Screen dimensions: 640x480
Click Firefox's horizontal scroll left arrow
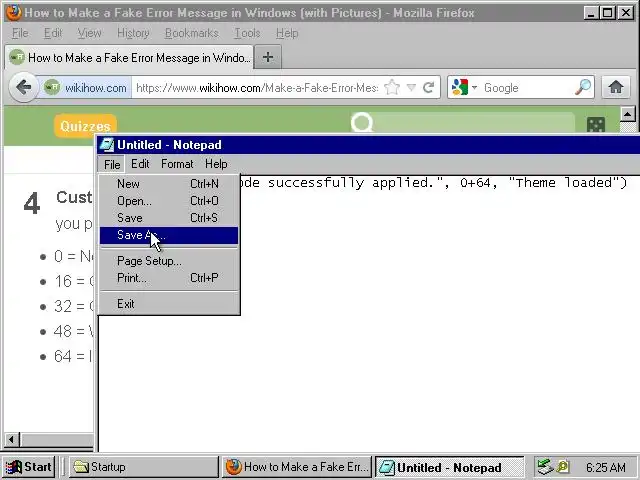[x=11, y=439]
